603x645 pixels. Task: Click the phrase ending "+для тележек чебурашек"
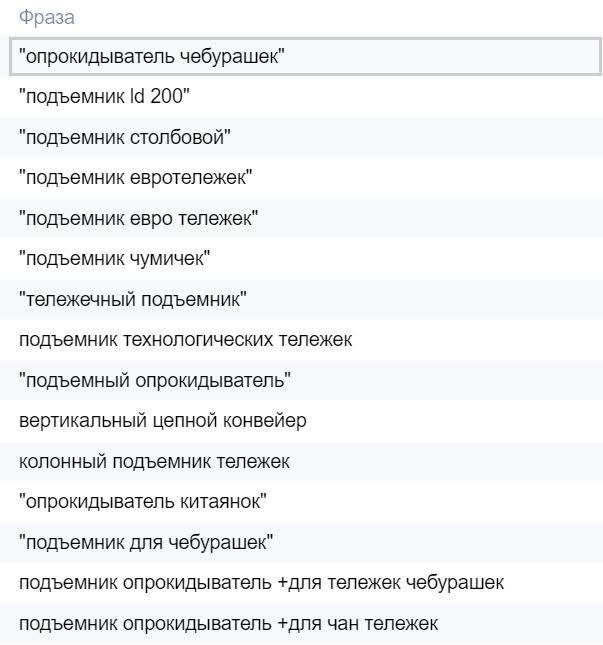point(261,582)
